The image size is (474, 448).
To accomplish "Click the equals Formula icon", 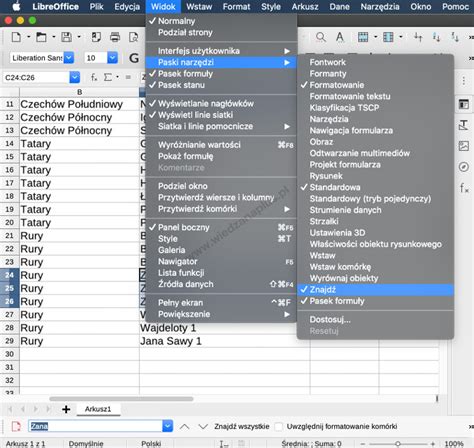I will point(128,77).
